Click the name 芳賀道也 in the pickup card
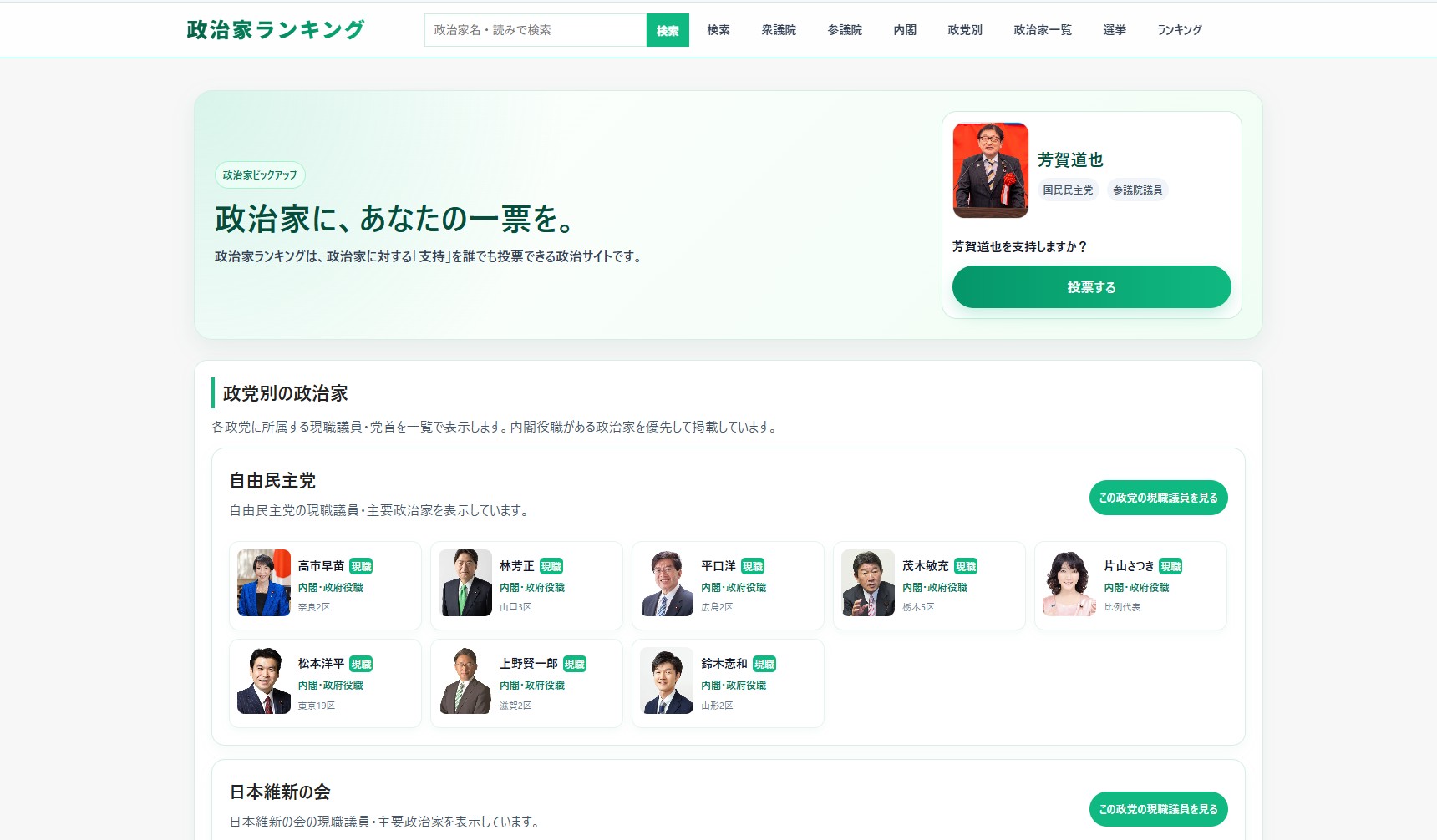Viewport: 1437px width, 840px height. 1070,159
